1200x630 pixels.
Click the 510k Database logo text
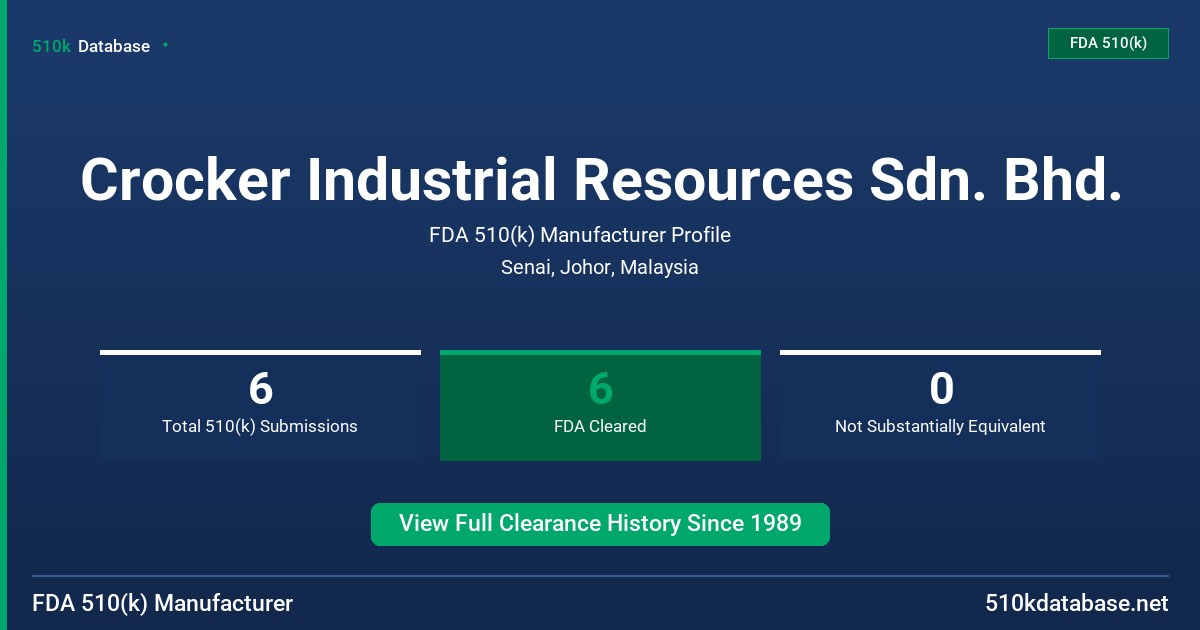[91, 46]
